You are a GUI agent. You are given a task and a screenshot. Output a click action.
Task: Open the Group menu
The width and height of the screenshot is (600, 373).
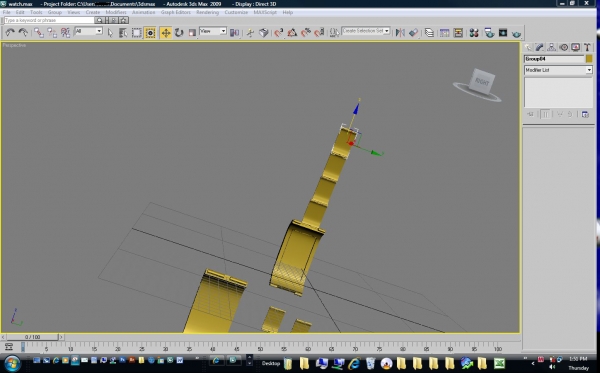(x=54, y=12)
